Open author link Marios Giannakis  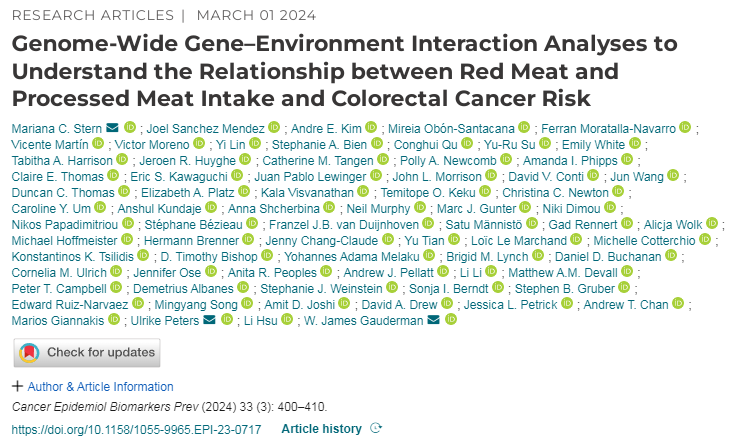[58, 321]
